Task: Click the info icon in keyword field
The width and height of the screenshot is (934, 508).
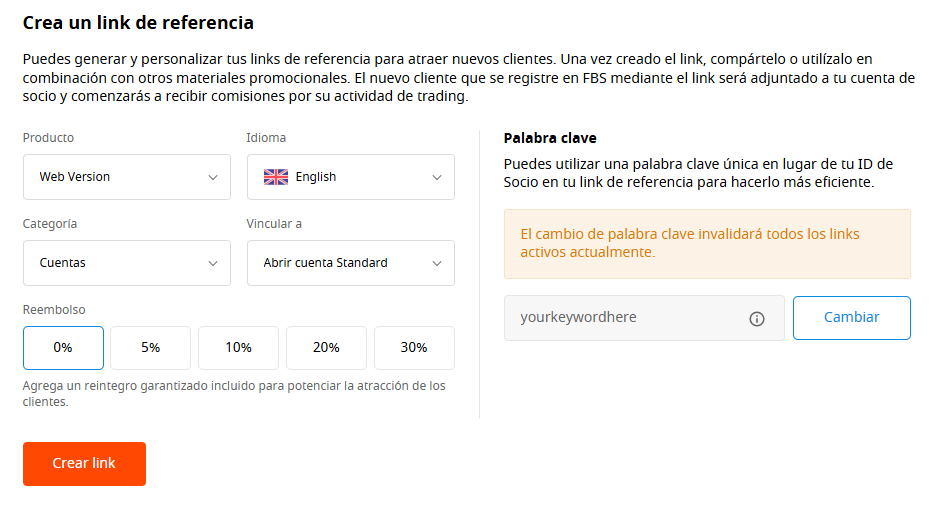Action: click(756, 319)
